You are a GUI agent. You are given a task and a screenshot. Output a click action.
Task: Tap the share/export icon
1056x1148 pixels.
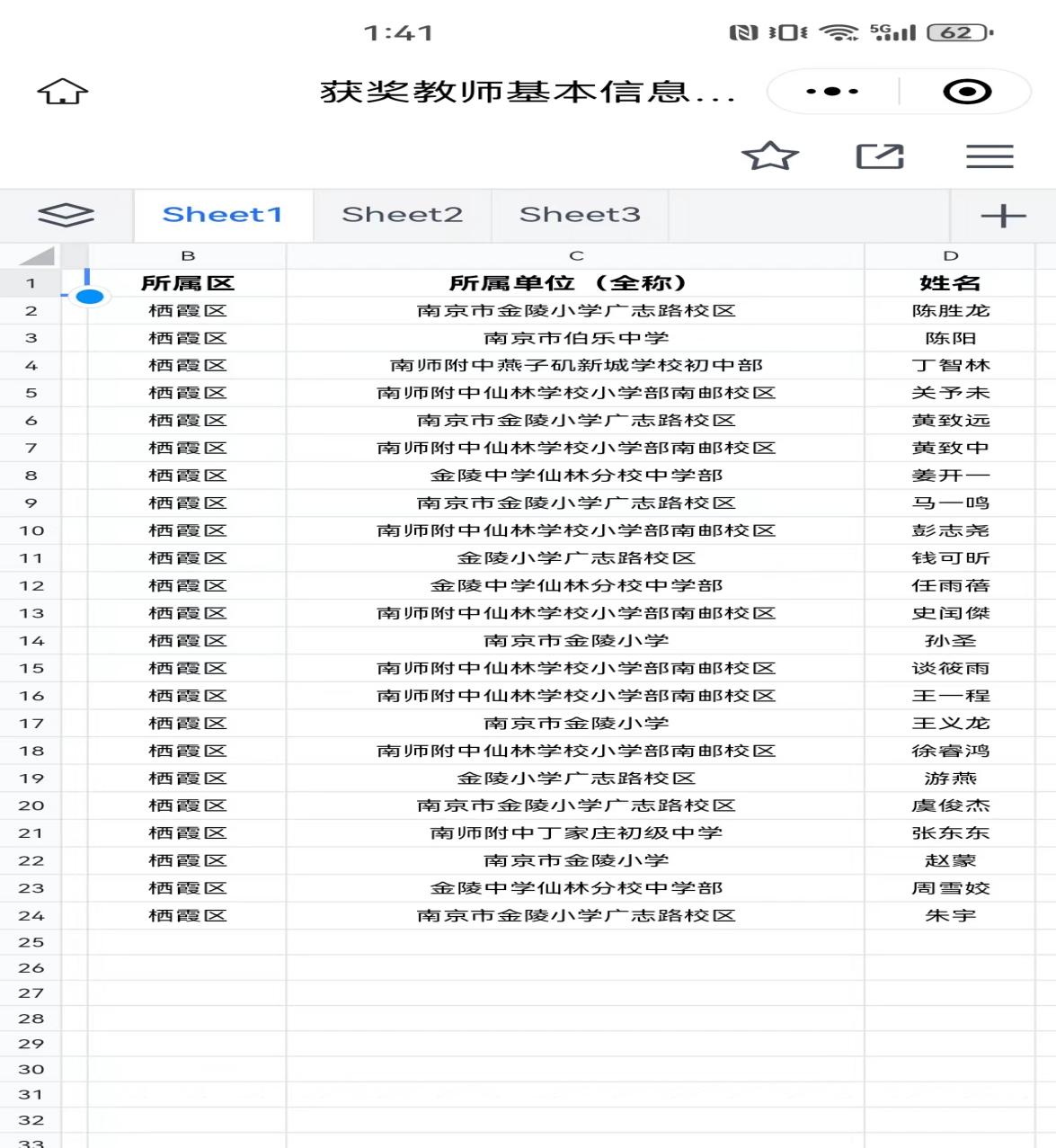click(x=879, y=156)
